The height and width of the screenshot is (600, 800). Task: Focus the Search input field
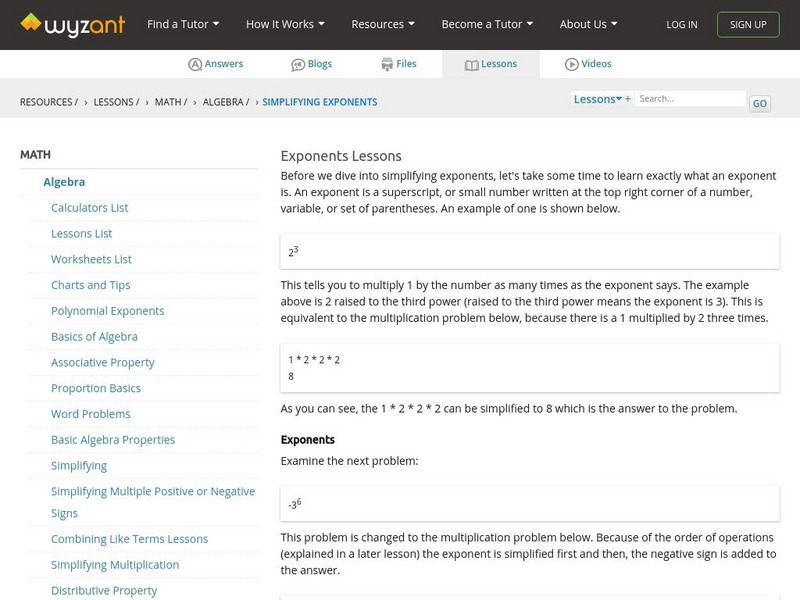[690, 99]
